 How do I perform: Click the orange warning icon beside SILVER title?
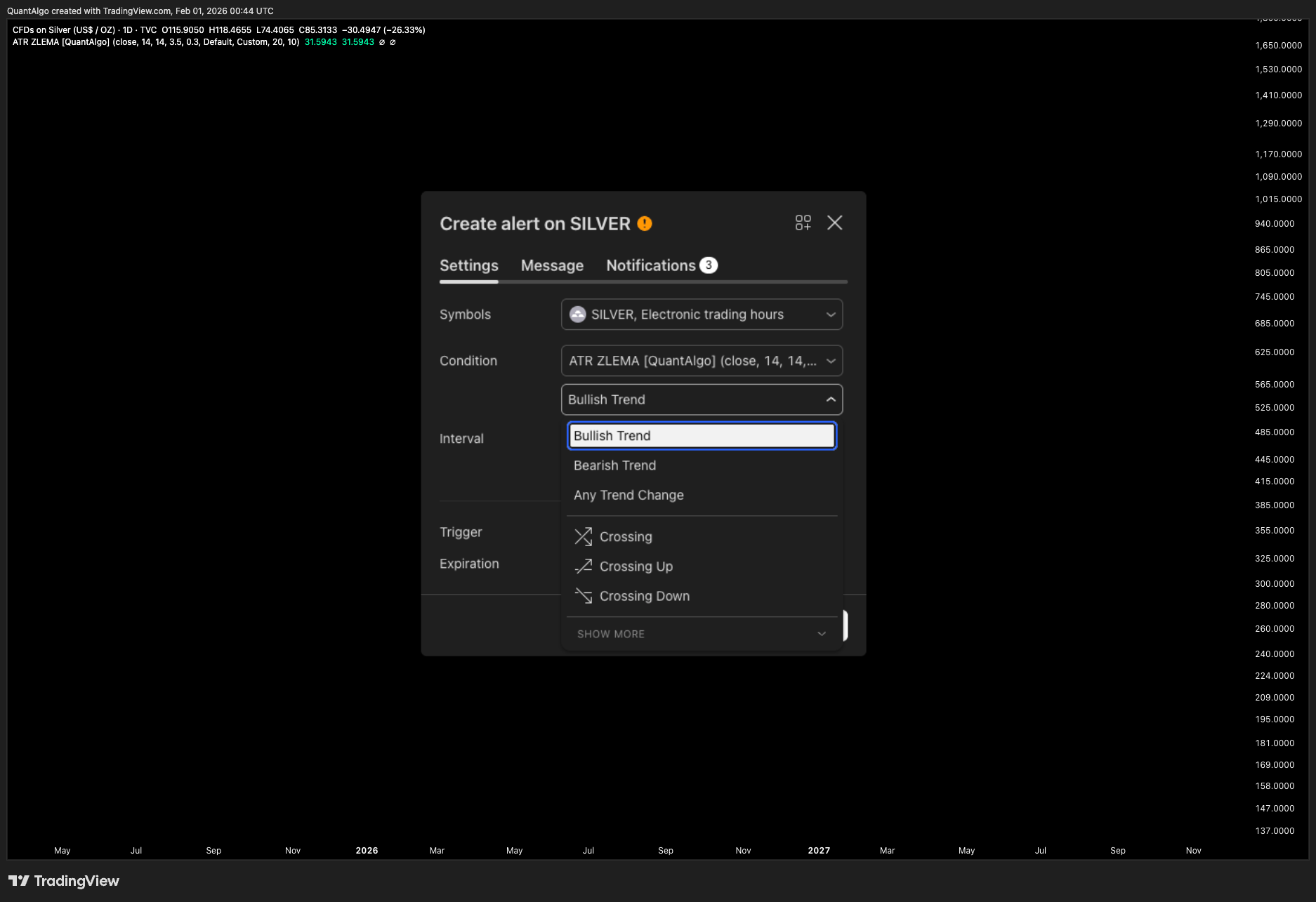click(x=645, y=223)
